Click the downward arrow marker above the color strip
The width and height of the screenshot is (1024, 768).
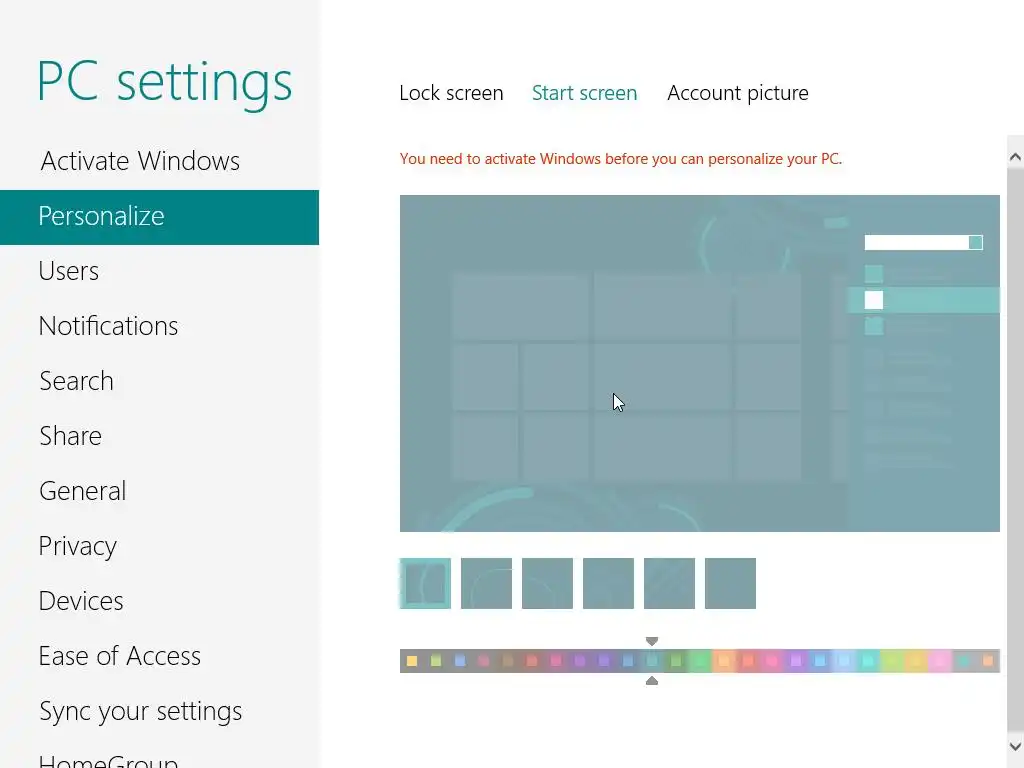coord(652,641)
